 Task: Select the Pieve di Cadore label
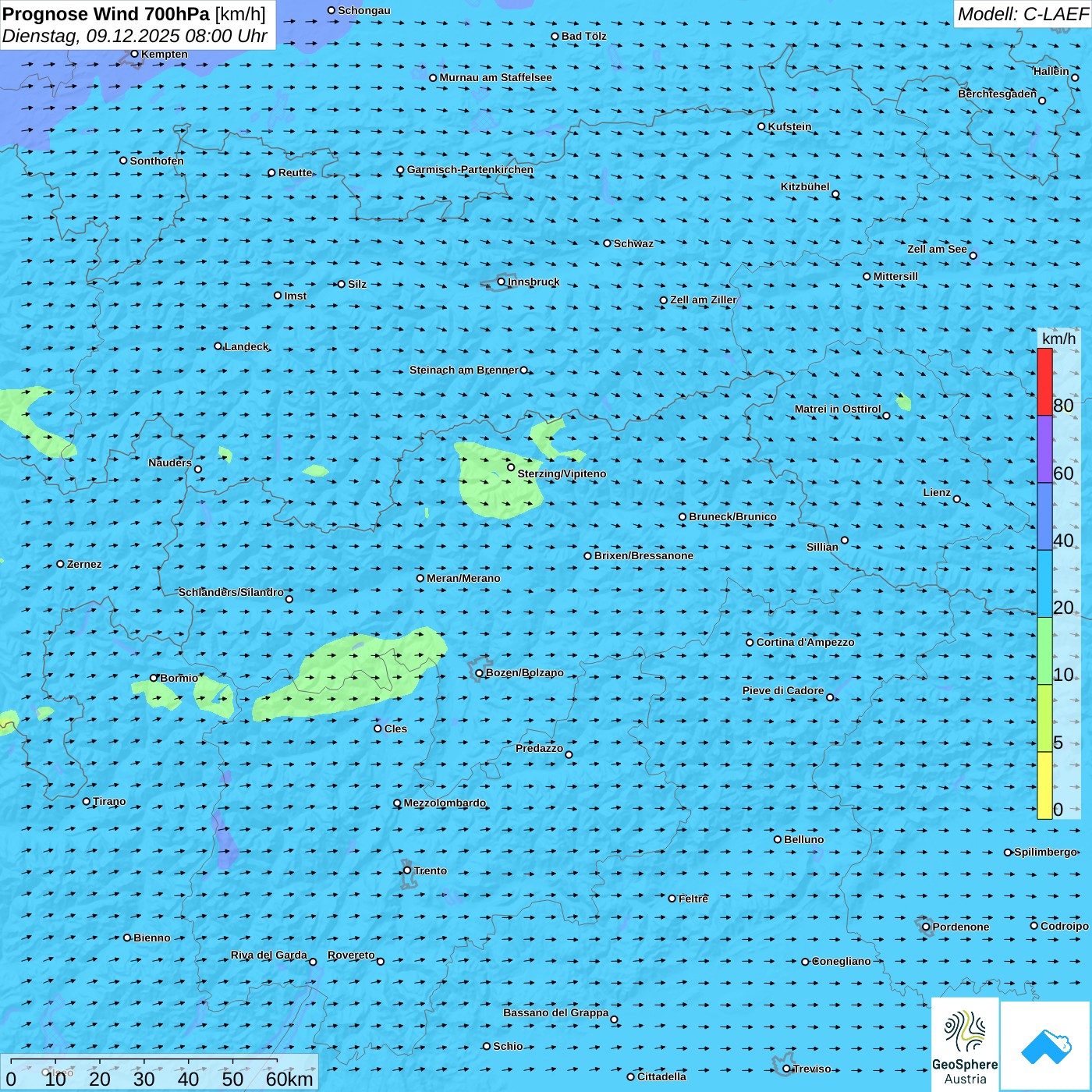(x=783, y=690)
